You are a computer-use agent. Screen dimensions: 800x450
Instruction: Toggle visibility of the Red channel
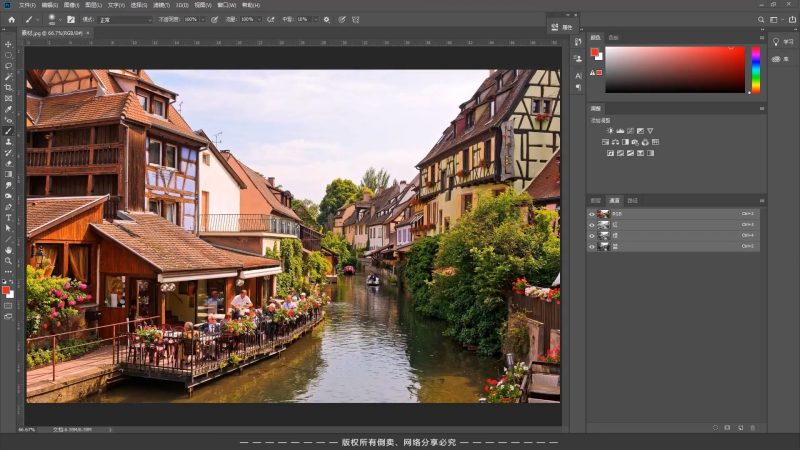(592, 225)
